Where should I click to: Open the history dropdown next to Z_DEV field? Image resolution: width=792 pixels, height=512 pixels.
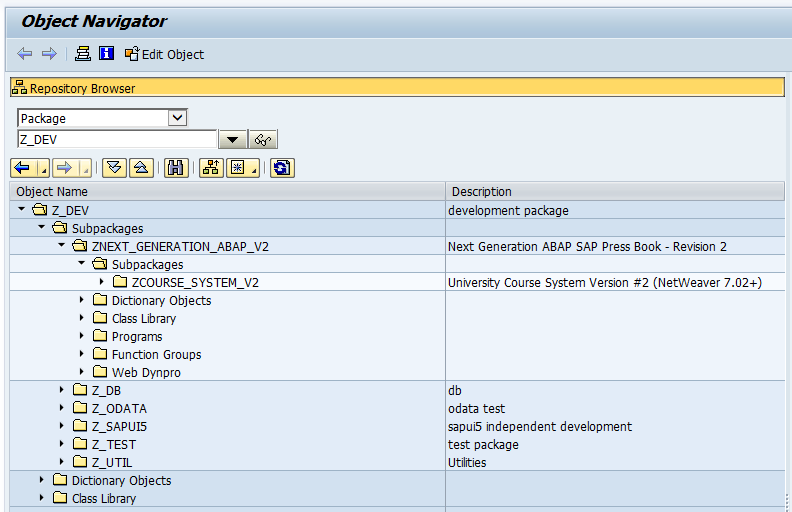click(x=232, y=140)
